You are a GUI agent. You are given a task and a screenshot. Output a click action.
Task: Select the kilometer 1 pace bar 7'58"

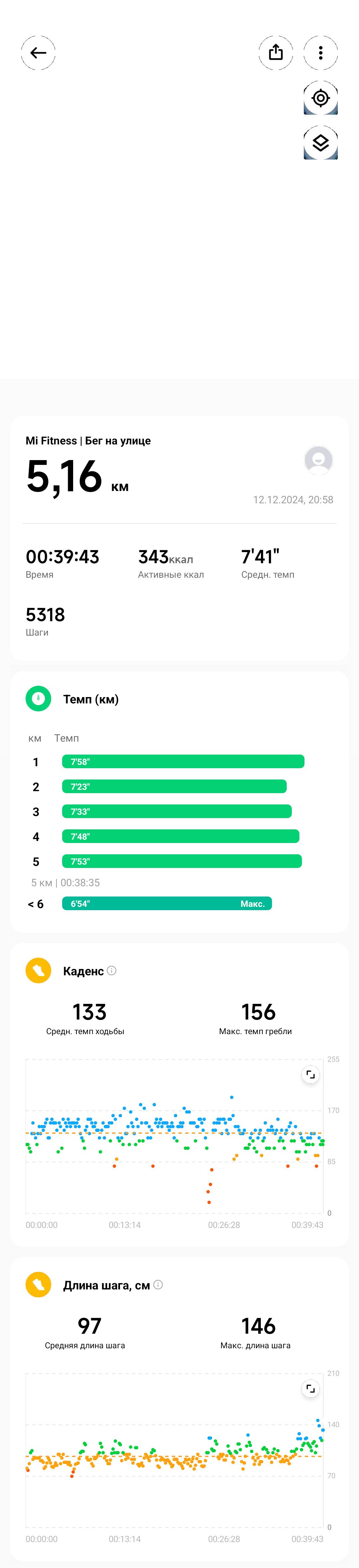183,762
